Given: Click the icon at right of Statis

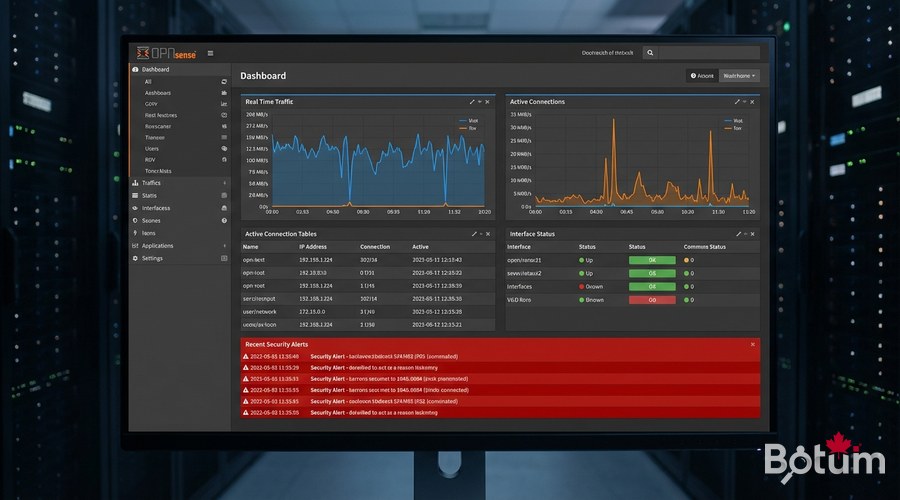Looking at the screenshot, I should click(x=224, y=196).
